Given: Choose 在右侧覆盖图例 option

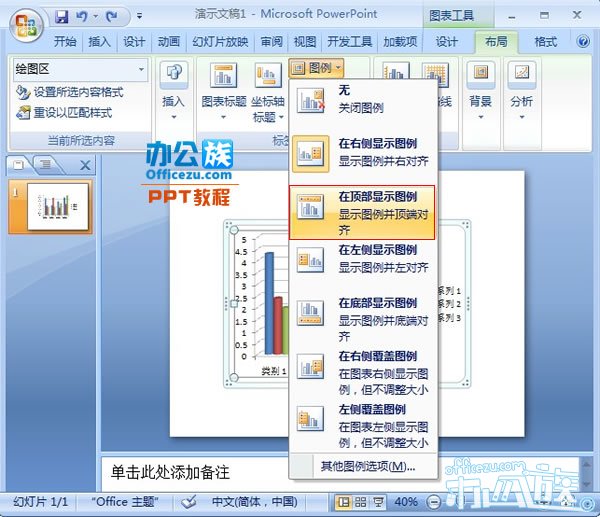Looking at the screenshot, I should coord(362,373).
